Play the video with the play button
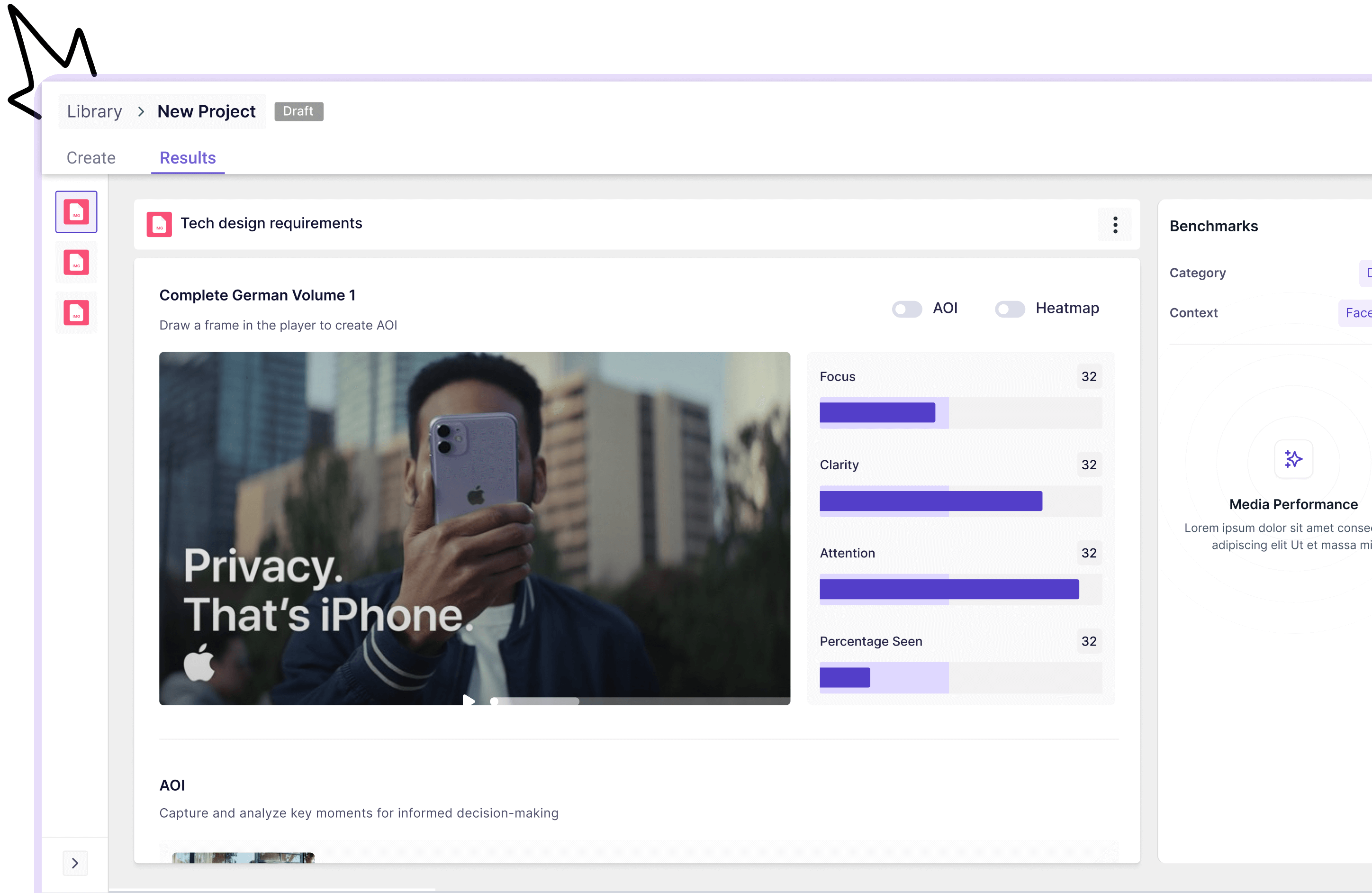The width and height of the screenshot is (1372, 893). point(469,701)
